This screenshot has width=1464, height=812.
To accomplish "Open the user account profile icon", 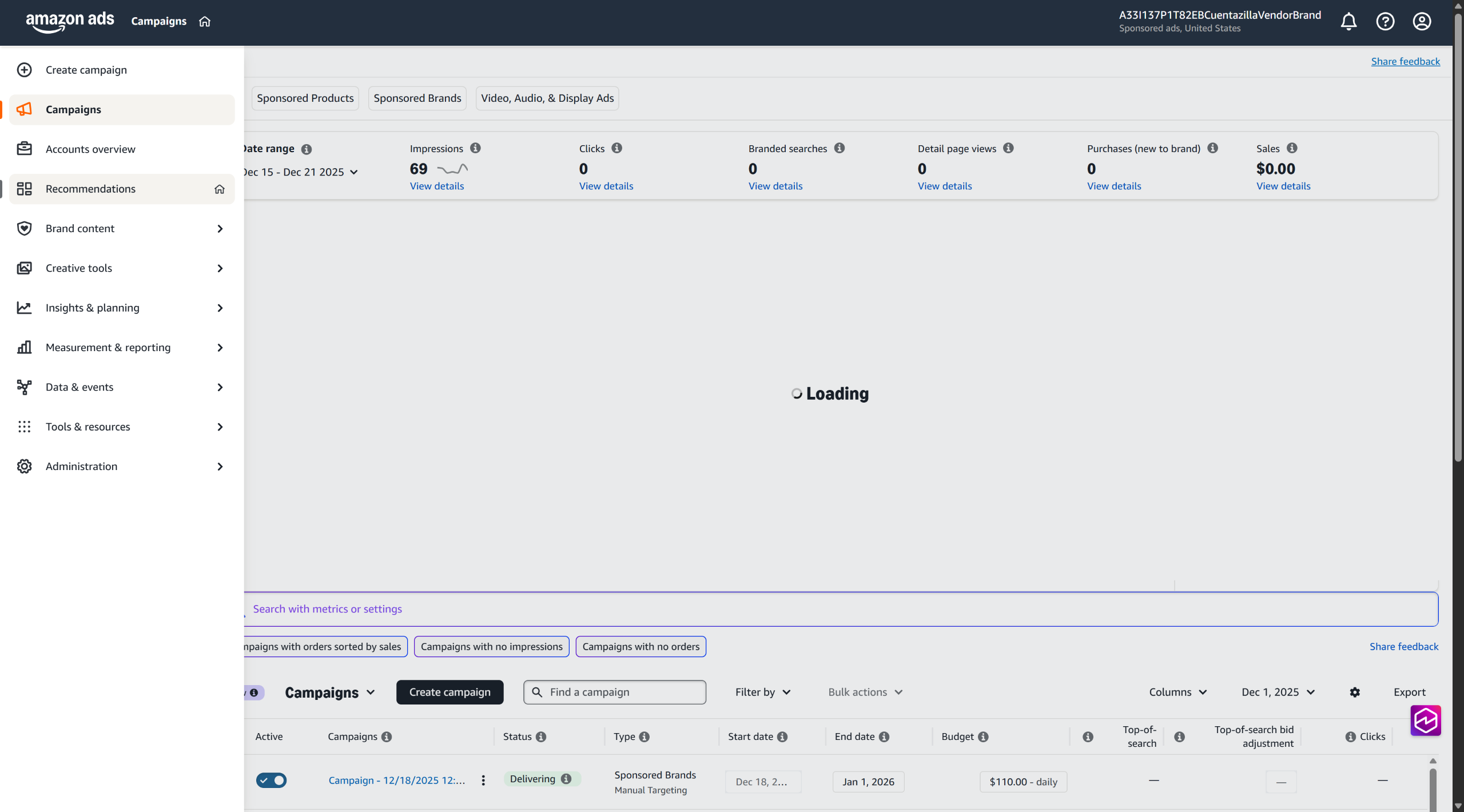I will tap(1422, 22).
